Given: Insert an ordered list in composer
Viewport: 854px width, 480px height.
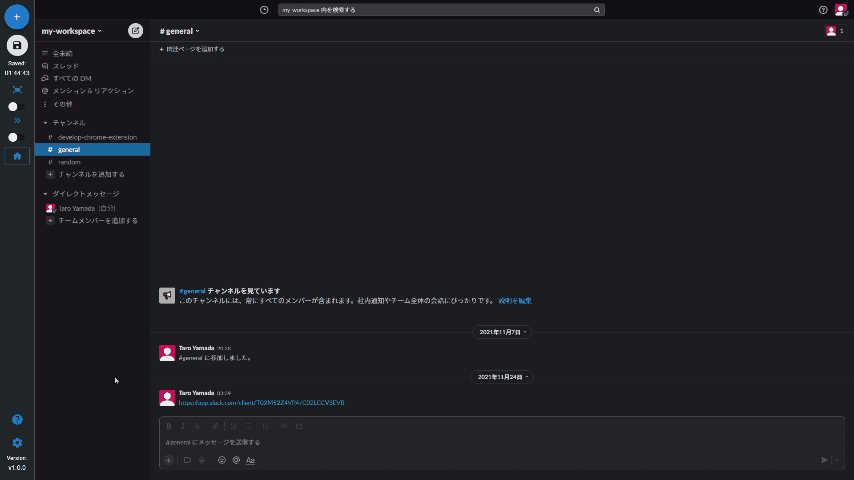Looking at the screenshot, I should 233,426.
